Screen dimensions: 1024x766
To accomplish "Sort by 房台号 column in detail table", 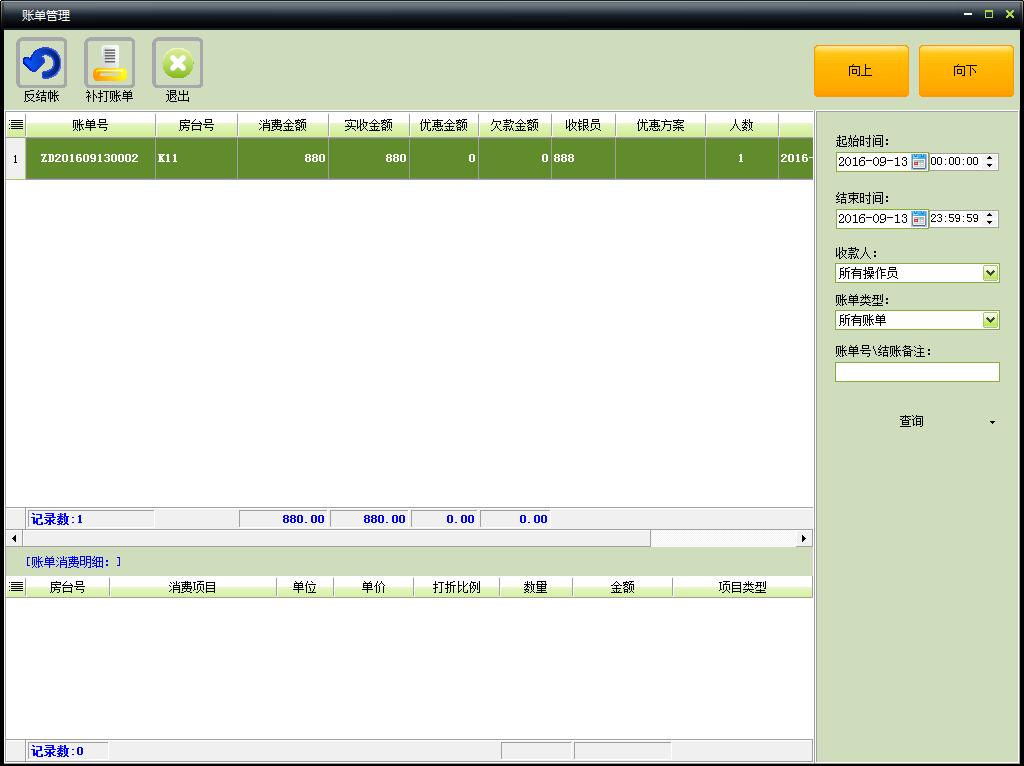I will tap(67, 587).
